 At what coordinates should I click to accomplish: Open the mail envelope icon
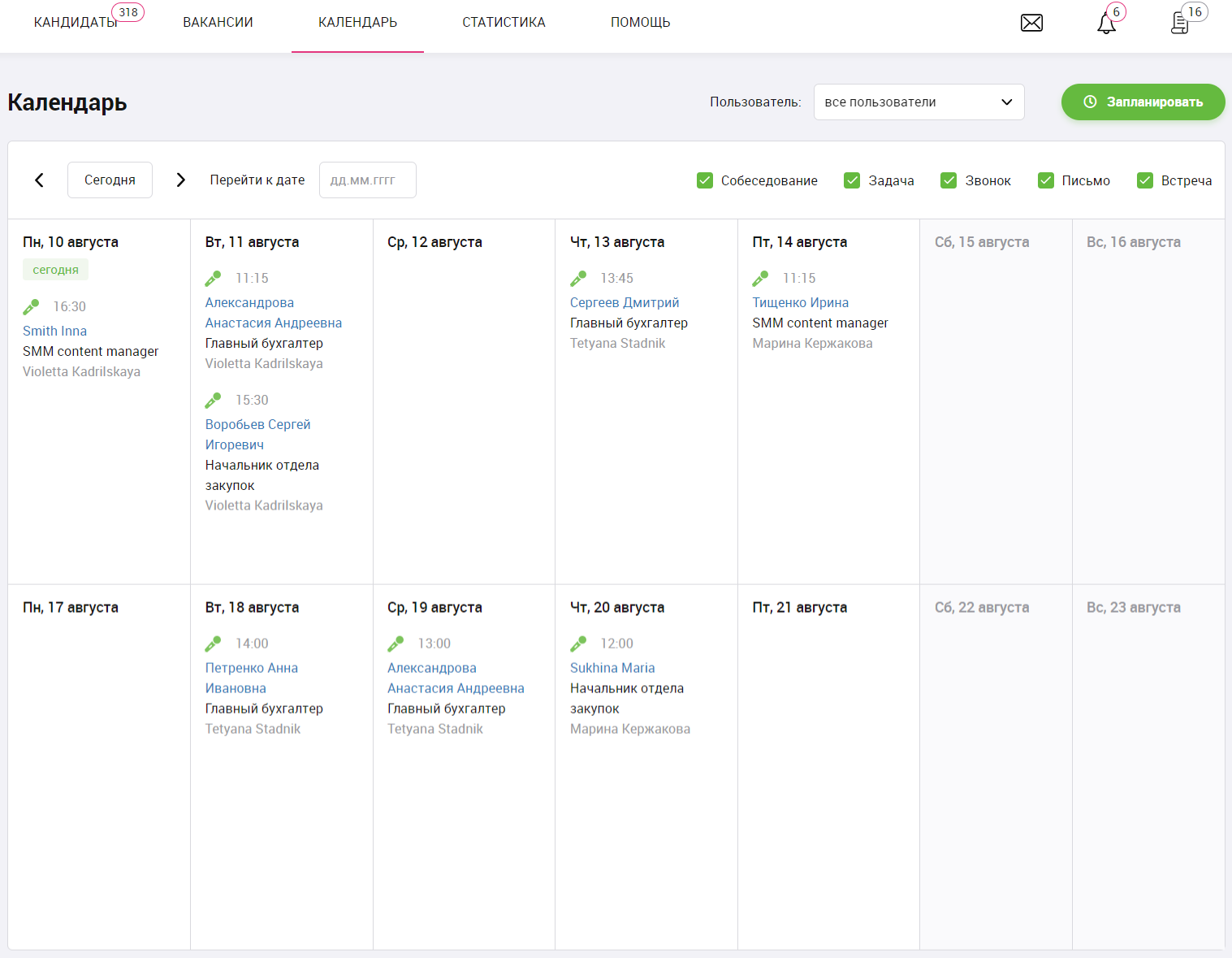(1031, 23)
